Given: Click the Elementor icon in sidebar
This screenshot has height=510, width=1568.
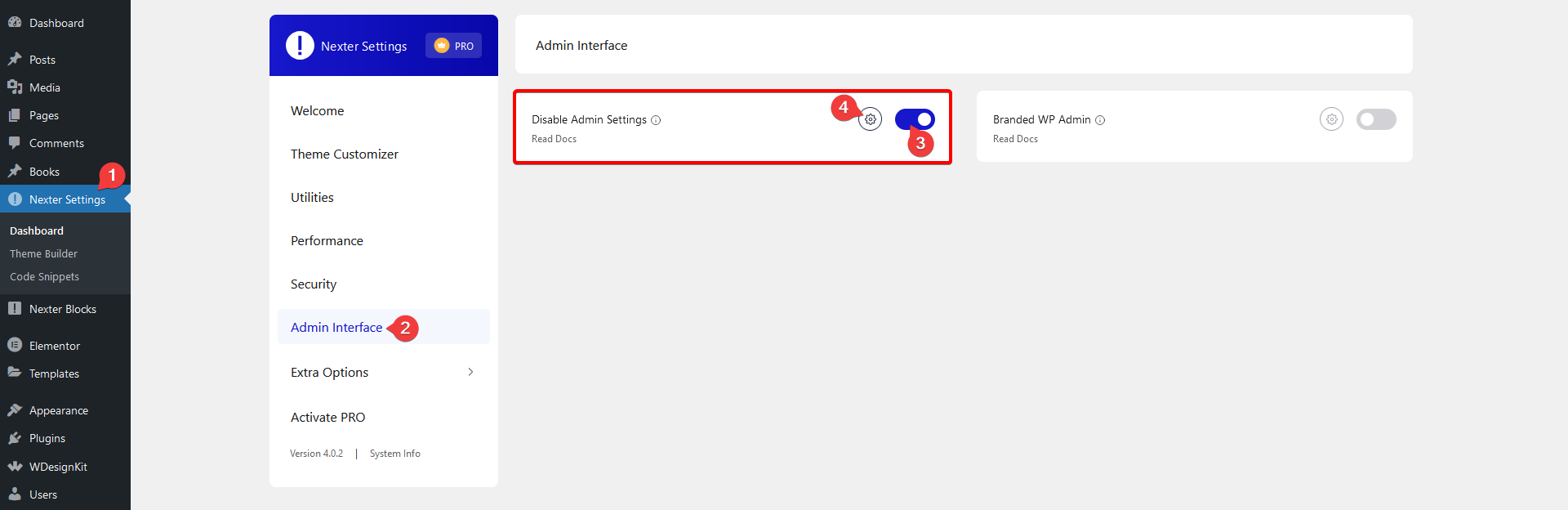Looking at the screenshot, I should click(15, 345).
